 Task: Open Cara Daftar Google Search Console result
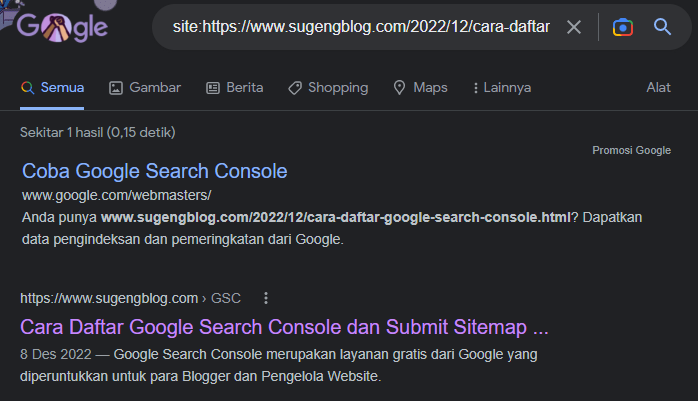284,327
